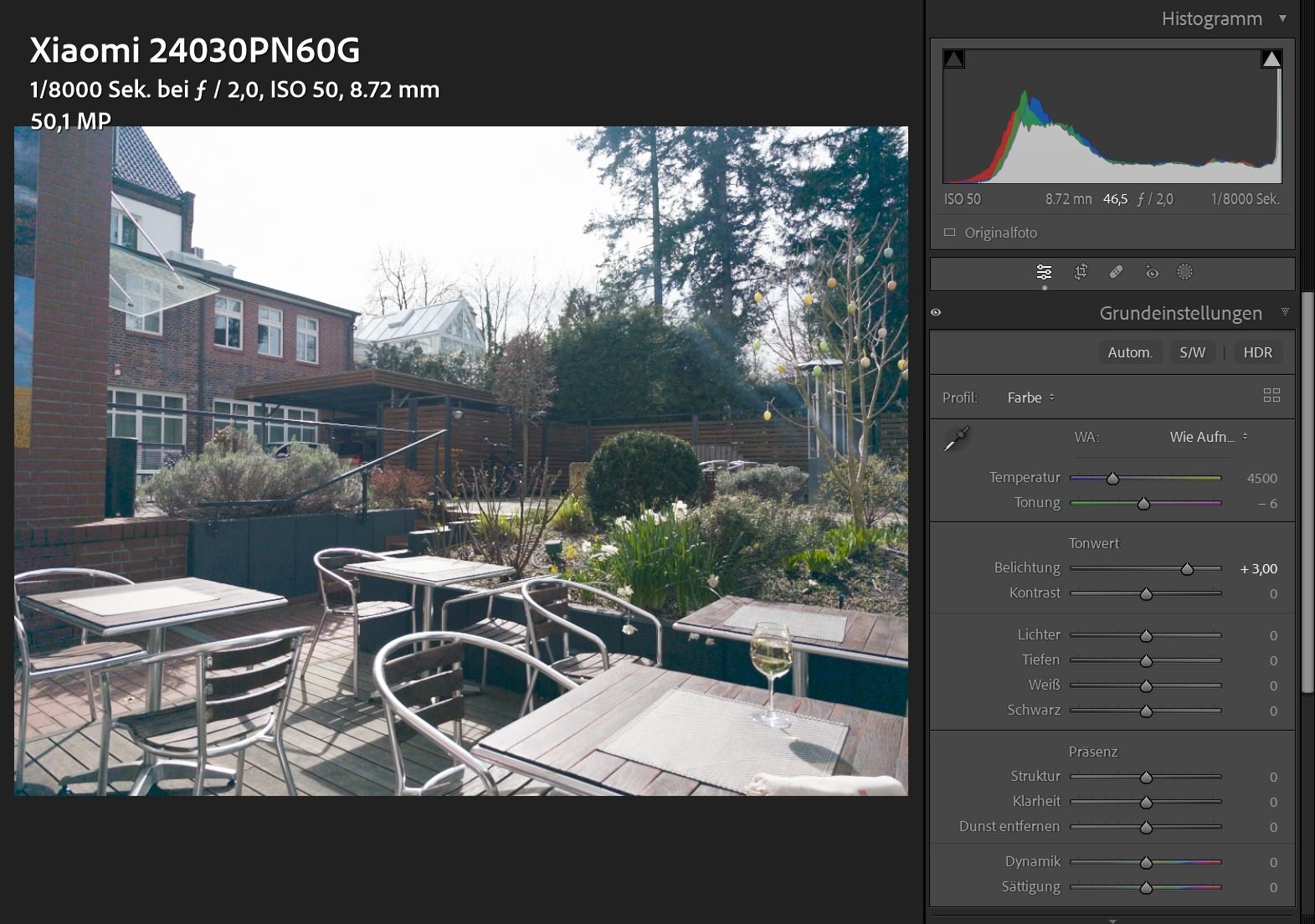Enable the Originalfoto checkbox
Image resolution: width=1315 pixels, height=924 pixels.
pos(949,233)
